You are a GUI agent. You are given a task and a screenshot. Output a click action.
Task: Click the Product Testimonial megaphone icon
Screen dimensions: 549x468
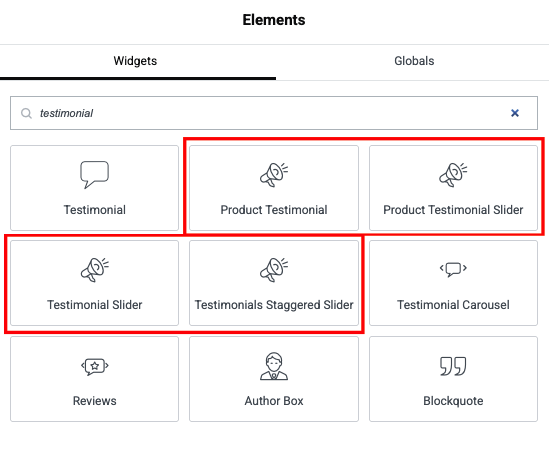tap(274, 175)
